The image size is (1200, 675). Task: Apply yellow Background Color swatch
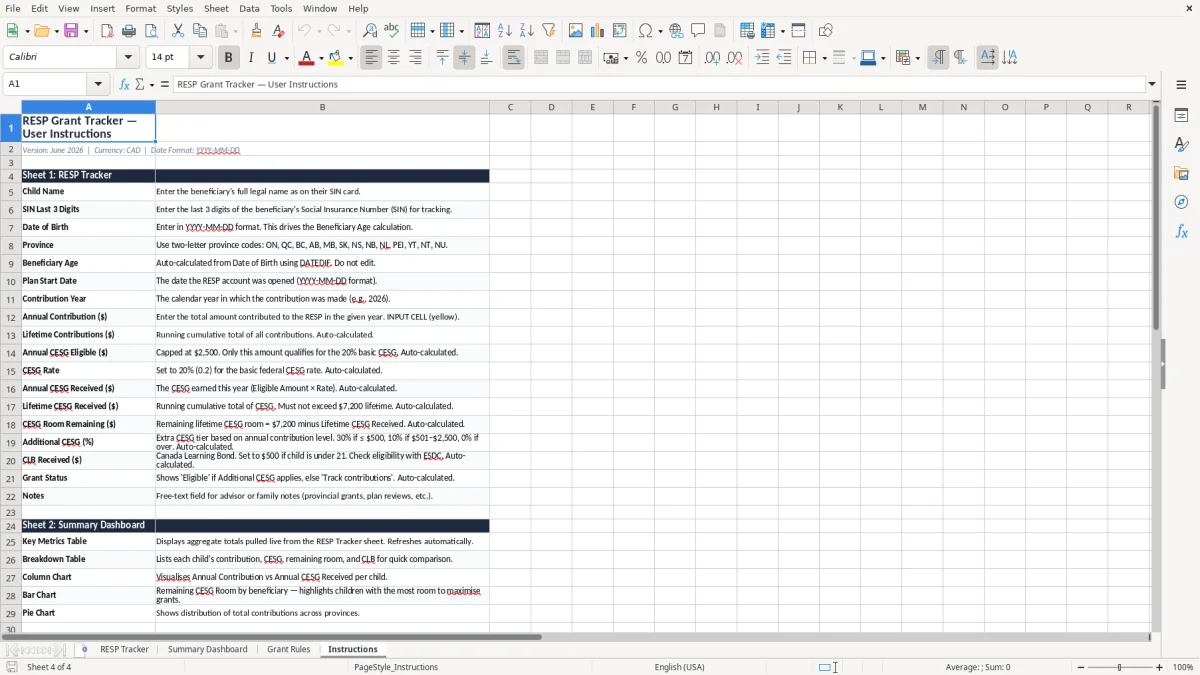[336, 58]
